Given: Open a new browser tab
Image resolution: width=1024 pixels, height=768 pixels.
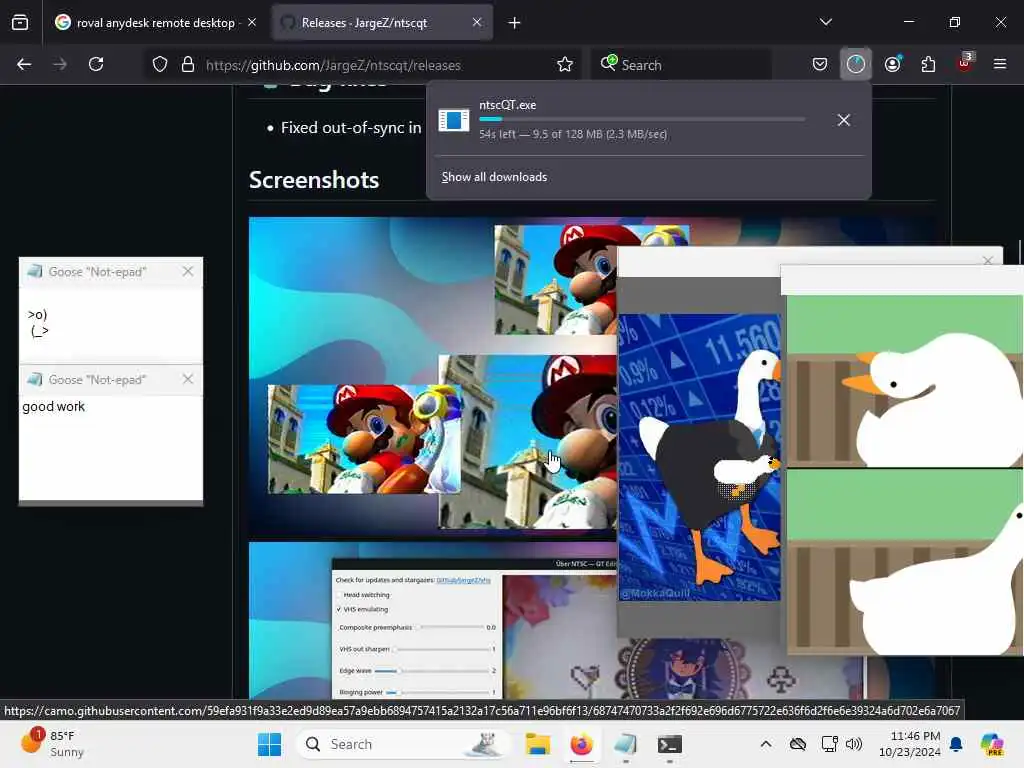Looking at the screenshot, I should pyautogui.click(x=514, y=23).
